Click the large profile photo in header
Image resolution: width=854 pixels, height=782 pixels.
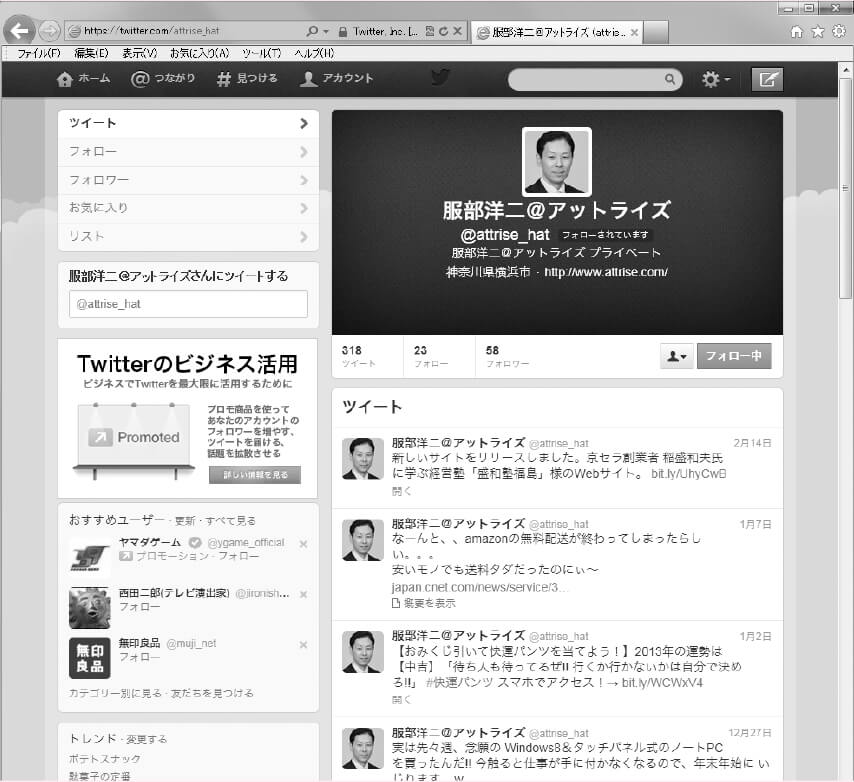coord(557,162)
